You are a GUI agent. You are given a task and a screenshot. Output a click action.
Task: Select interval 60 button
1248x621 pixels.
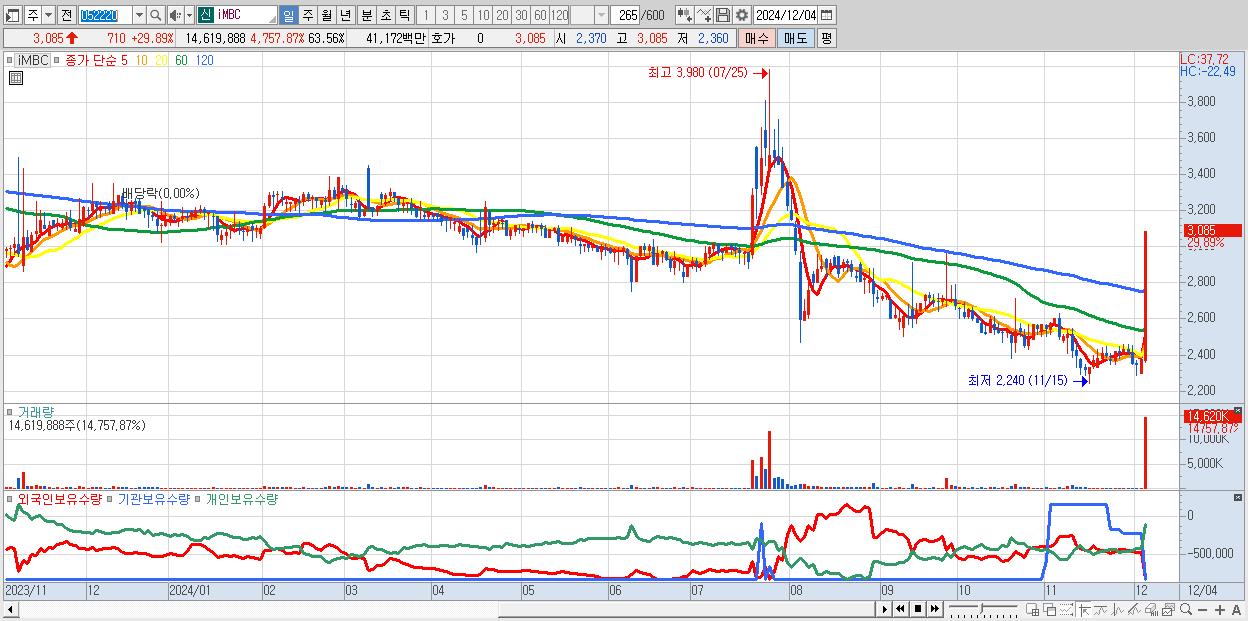(x=540, y=15)
